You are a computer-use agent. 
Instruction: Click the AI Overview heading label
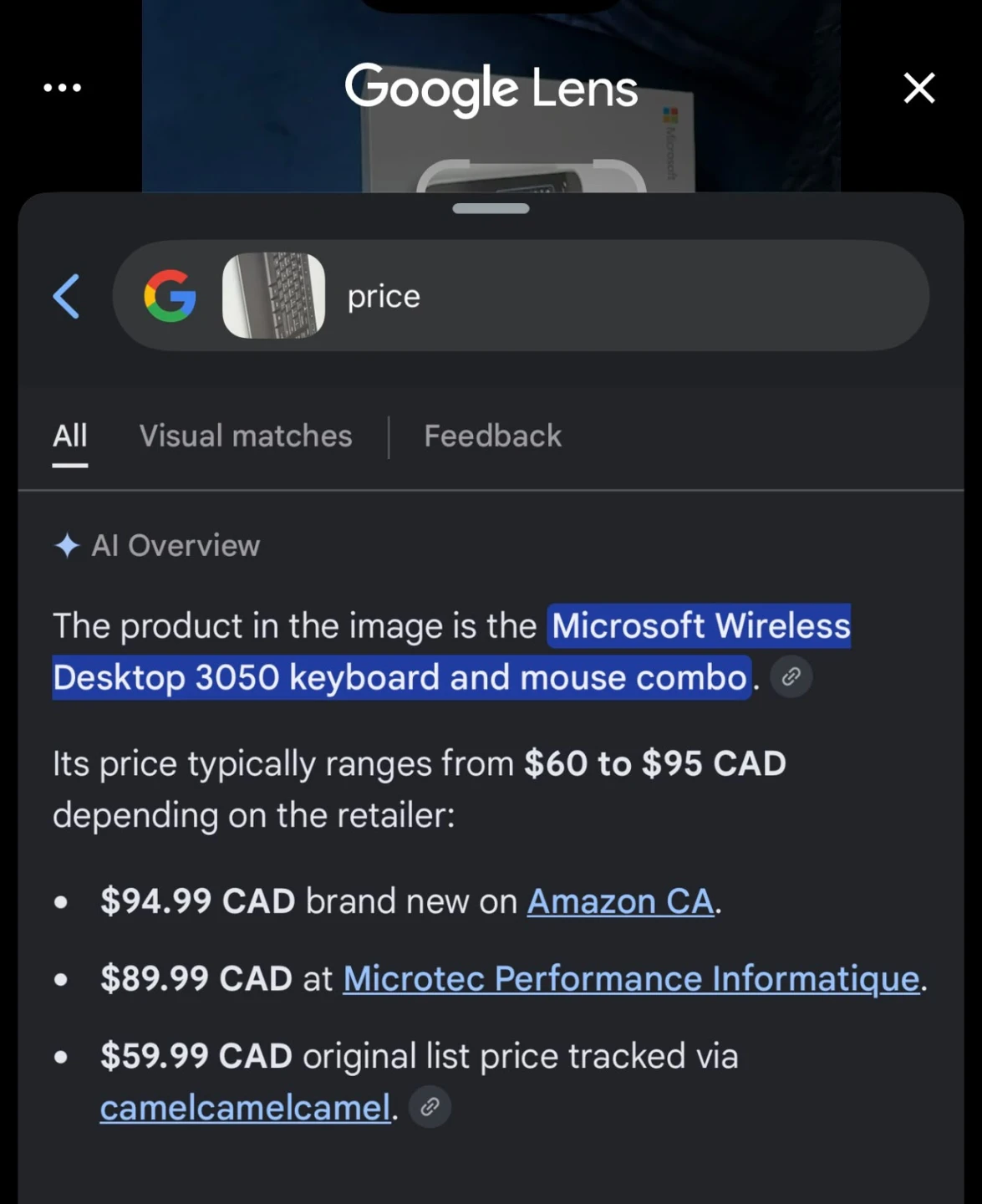176,545
